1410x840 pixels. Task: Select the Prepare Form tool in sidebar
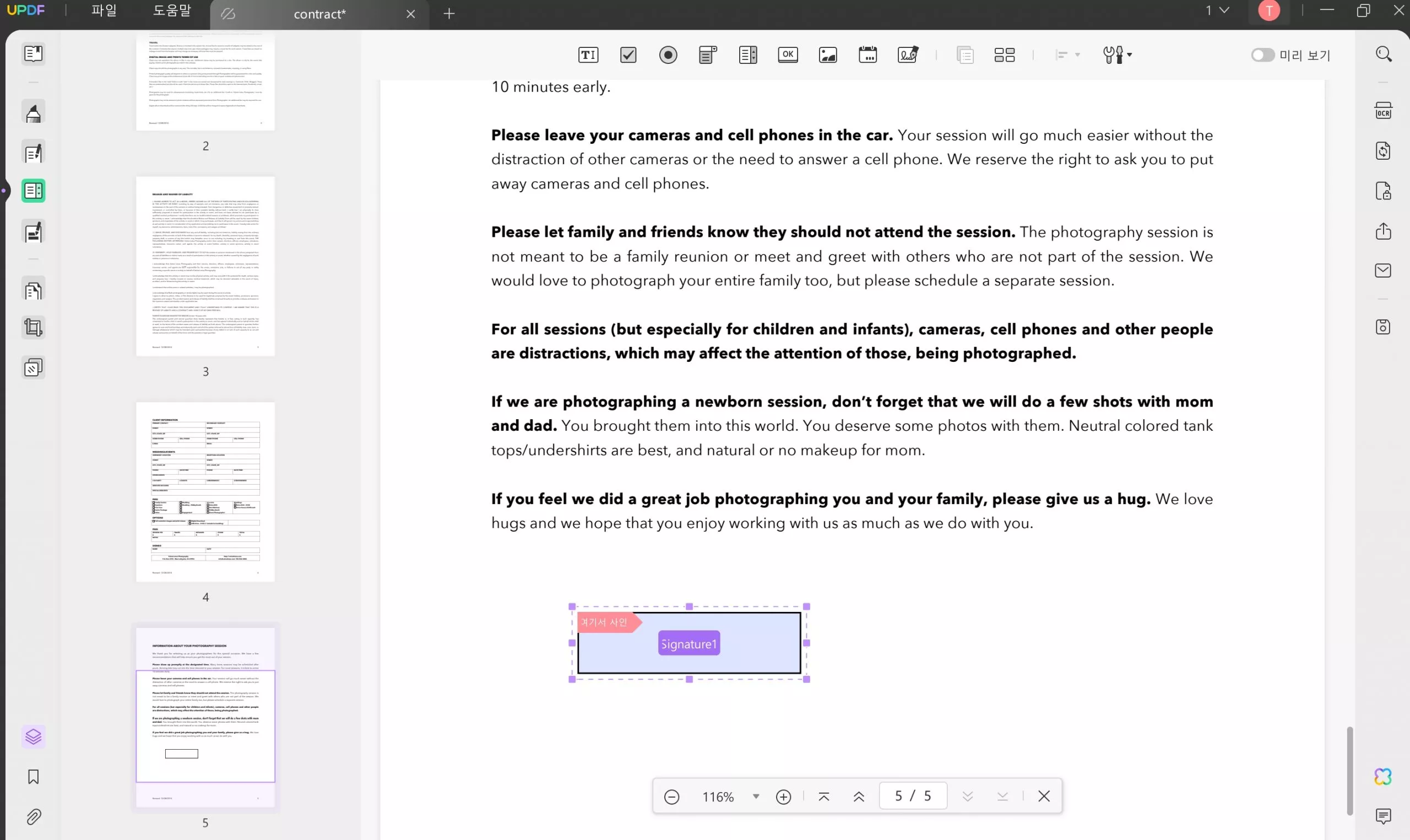34,191
